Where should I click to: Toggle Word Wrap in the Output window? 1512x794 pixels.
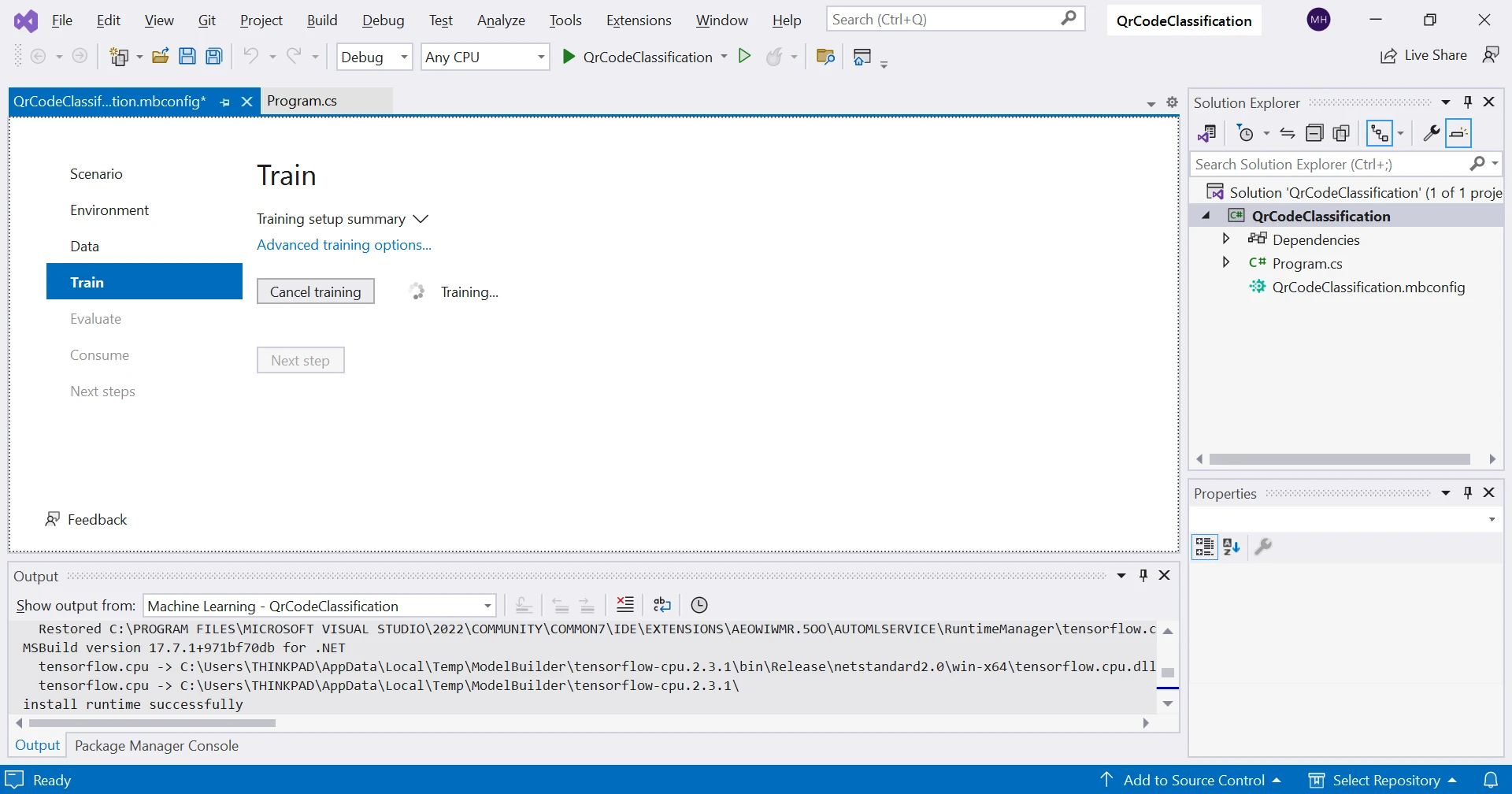[662, 605]
